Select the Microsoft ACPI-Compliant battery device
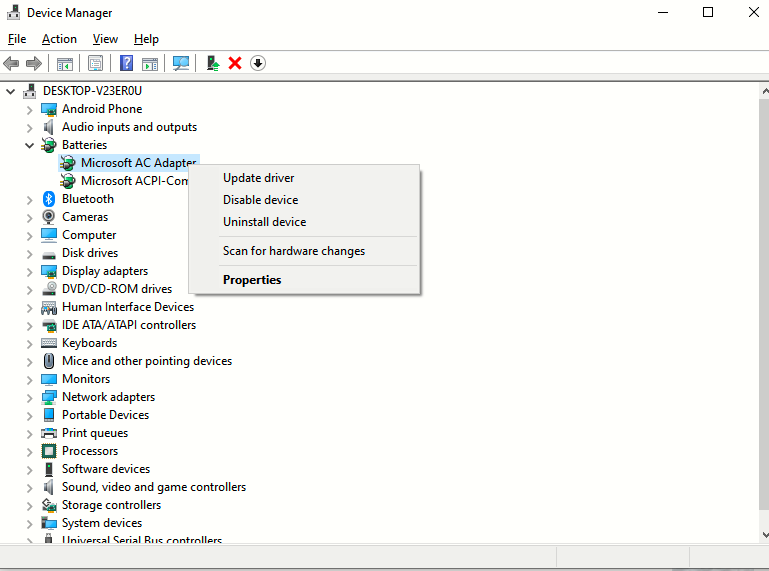 pyautogui.click(x=134, y=181)
